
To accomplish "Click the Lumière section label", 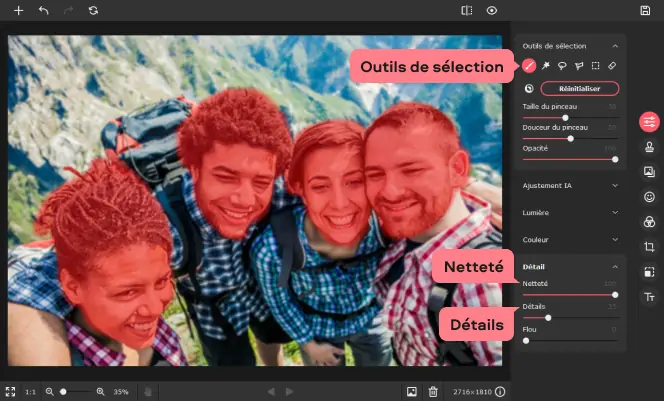I will [x=536, y=213].
